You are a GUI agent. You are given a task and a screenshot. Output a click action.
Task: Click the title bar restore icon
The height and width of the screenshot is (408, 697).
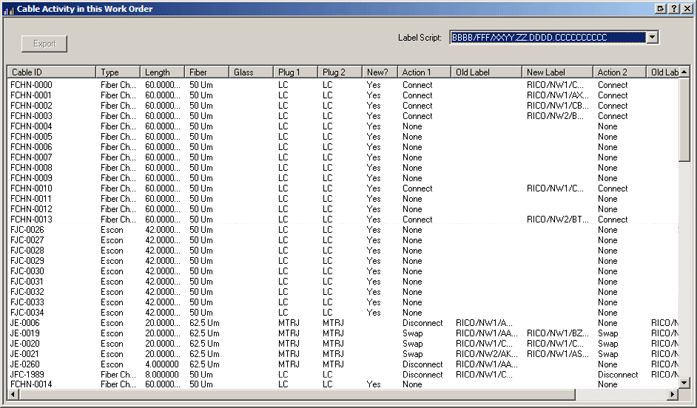coord(661,8)
